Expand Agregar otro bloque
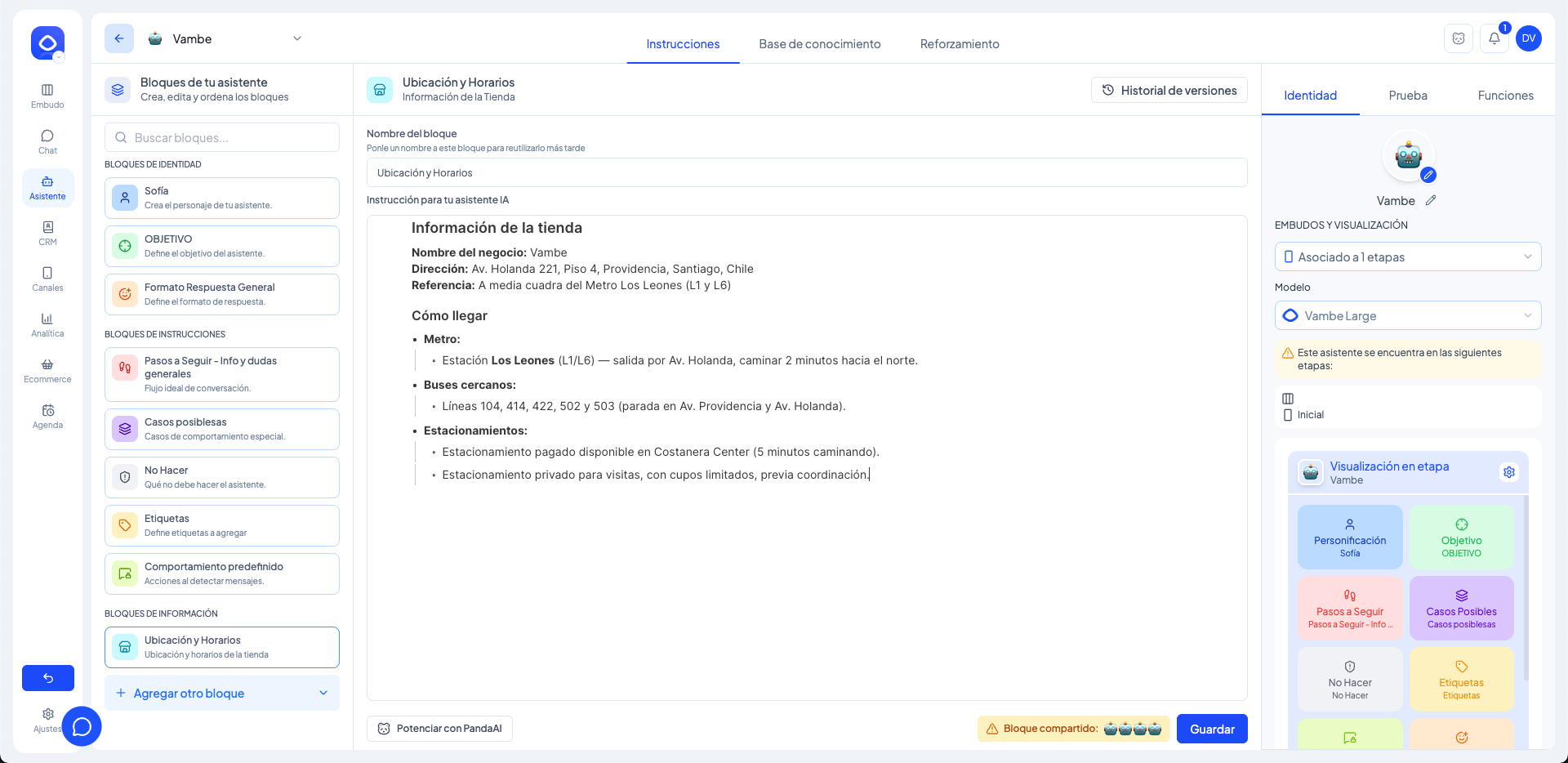The height and width of the screenshot is (763, 1568). pos(222,694)
